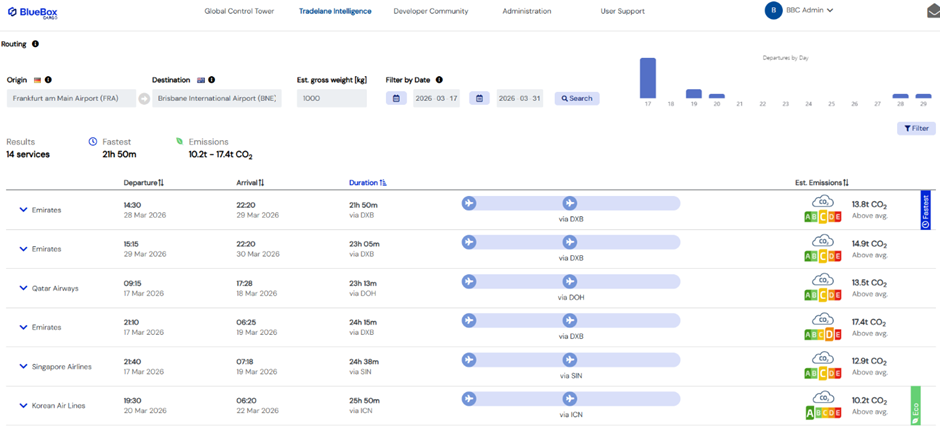Open Global Control Tower menu
Viewport: 940px width, 426px height.
(x=239, y=11)
